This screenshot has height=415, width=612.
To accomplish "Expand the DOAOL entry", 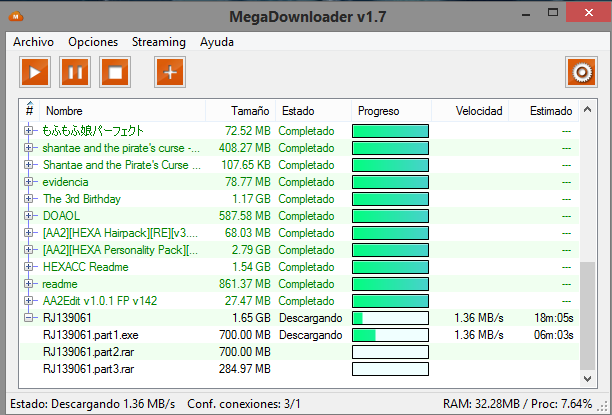I will tap(28, 216).
